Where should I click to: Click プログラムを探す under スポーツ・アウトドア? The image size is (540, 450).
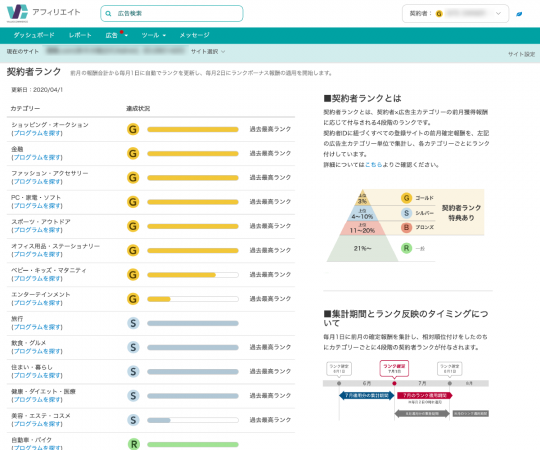click(37, 230)
